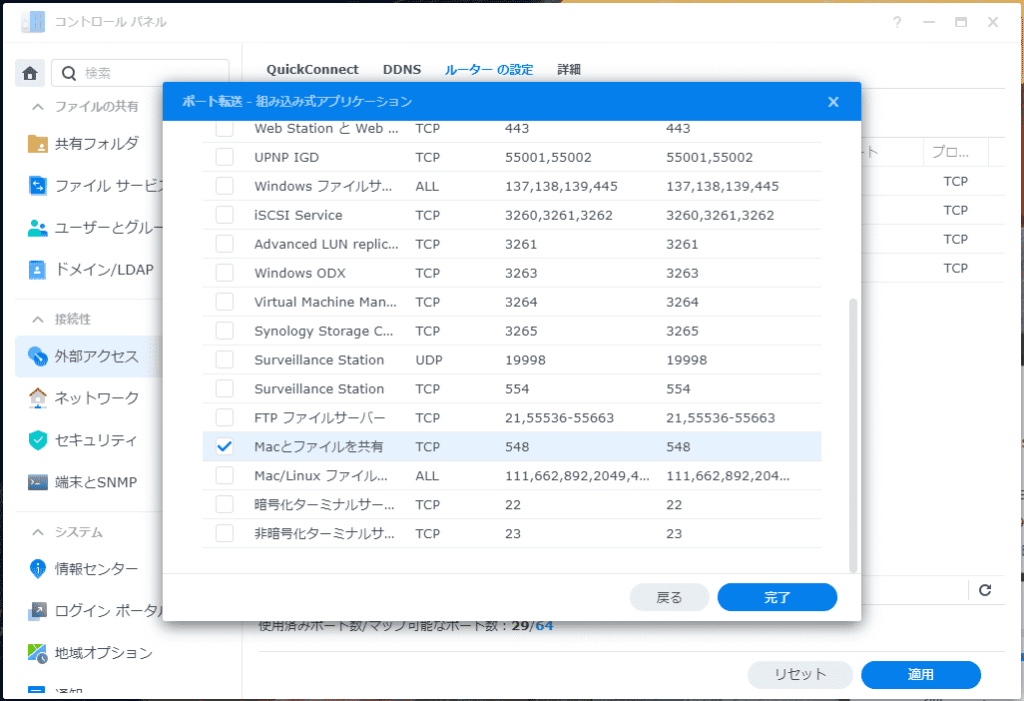Open the ネットワーク house icon
Viewport: 1024px width, 701px height.
[37, 398]
